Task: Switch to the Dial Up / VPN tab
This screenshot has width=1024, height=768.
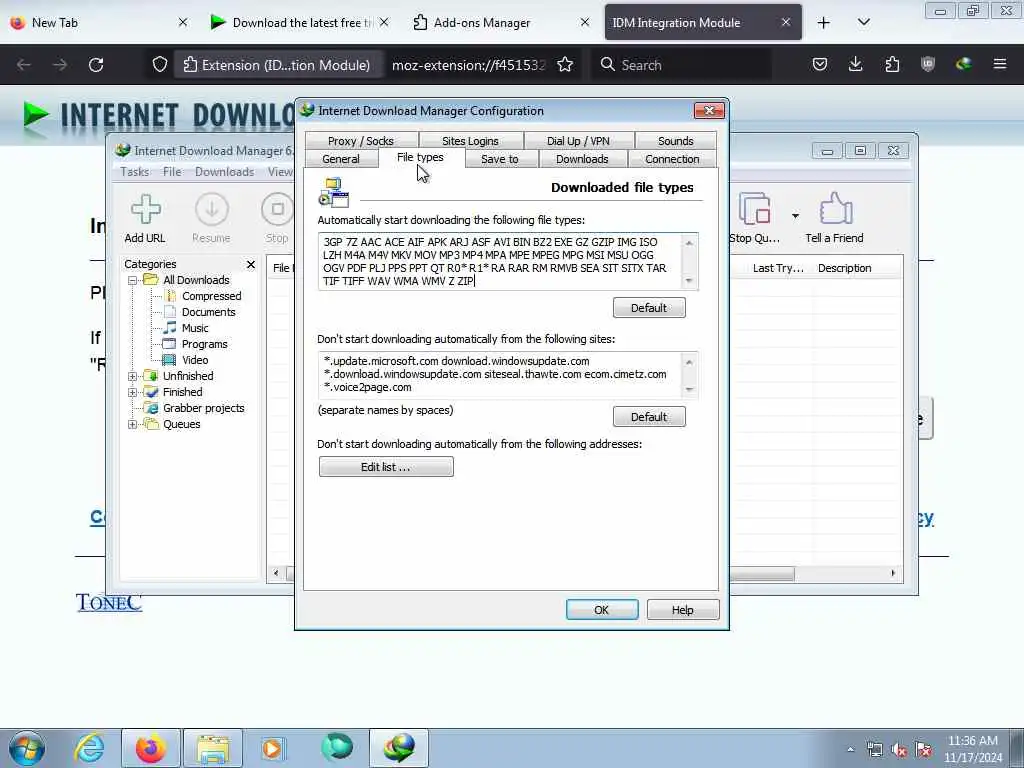Action: 578,141
